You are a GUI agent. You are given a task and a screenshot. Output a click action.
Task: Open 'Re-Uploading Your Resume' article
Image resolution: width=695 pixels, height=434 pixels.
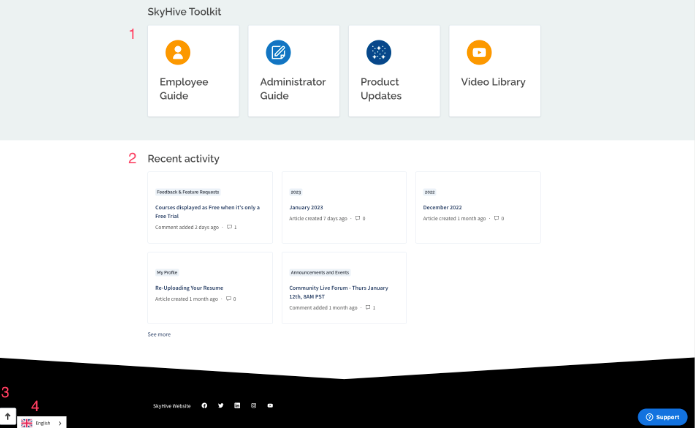[189, 288]
